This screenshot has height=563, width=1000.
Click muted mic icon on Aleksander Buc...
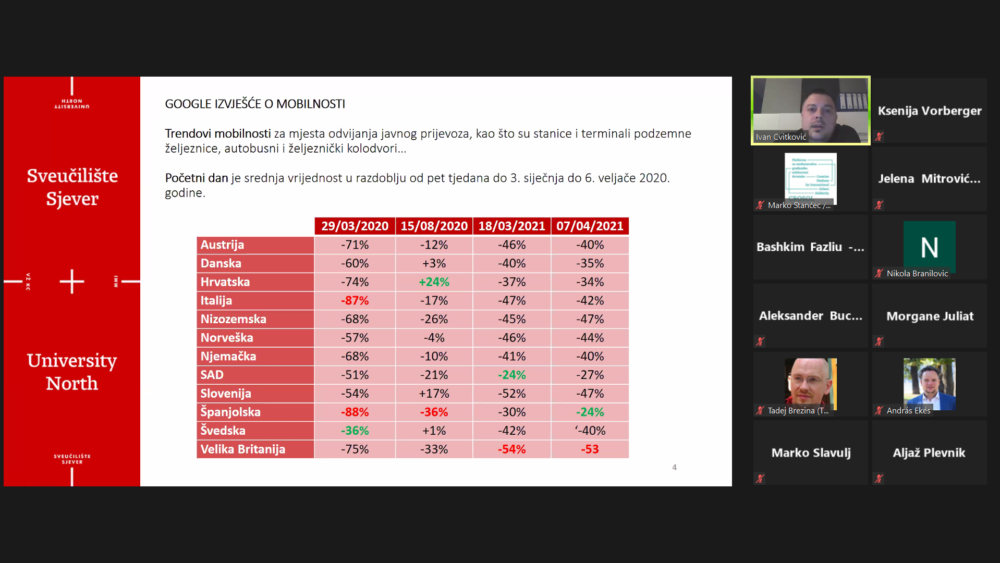[760, 342]
